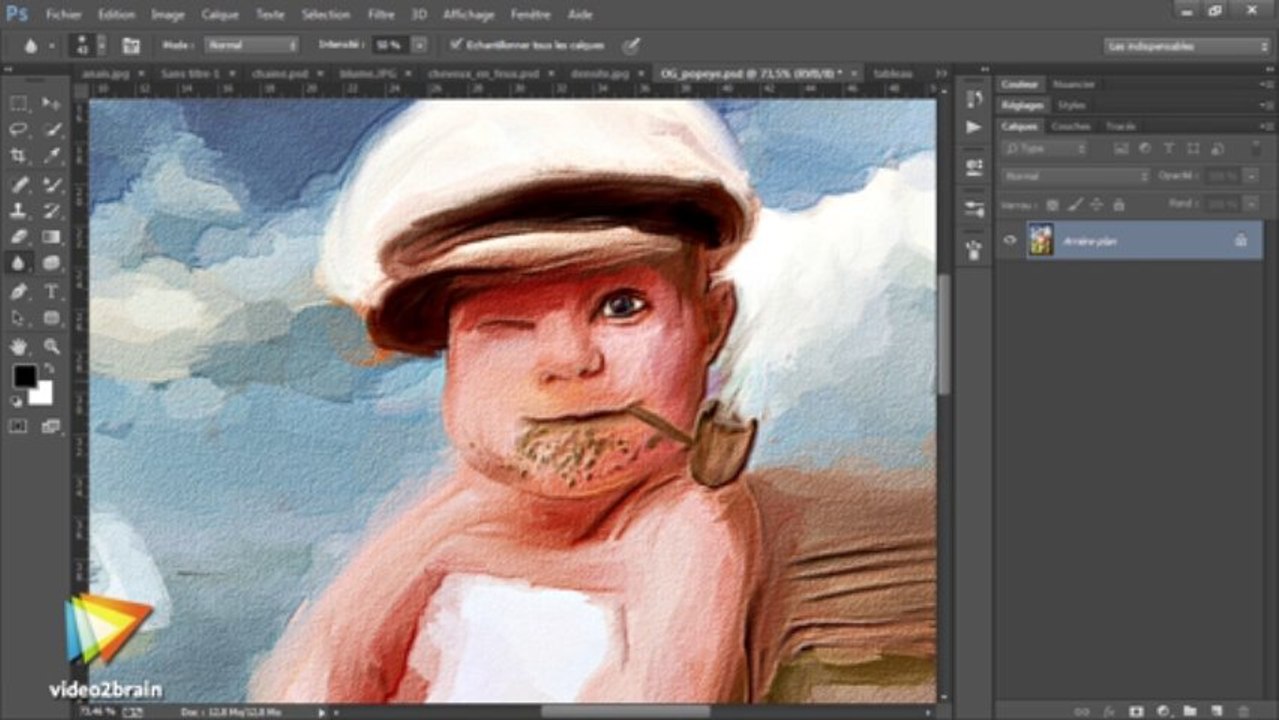Select the Shape tool
The height and width of the screenshot is (720, 1279).
(x=52, y=318)
